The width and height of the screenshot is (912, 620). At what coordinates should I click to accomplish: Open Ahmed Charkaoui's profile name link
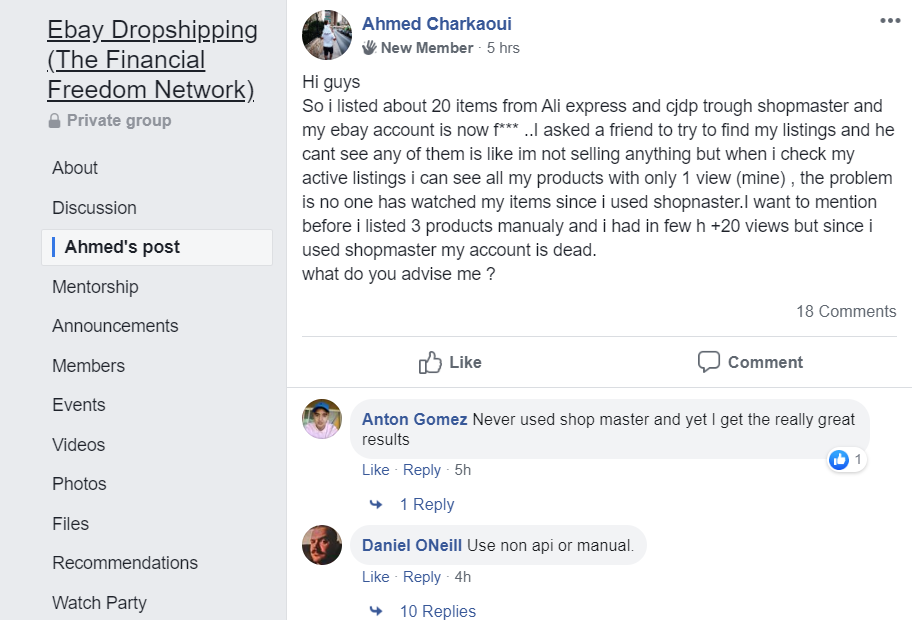436,24
